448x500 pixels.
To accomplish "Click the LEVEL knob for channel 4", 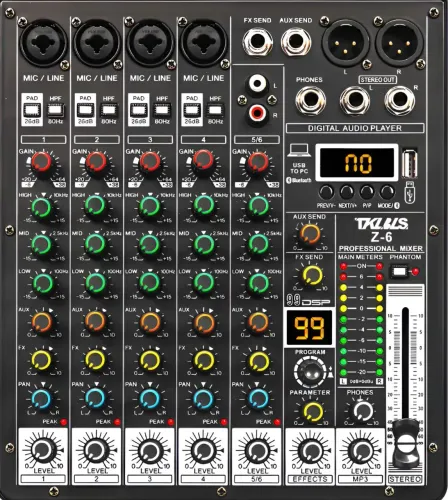I will [x=203, y=451].
